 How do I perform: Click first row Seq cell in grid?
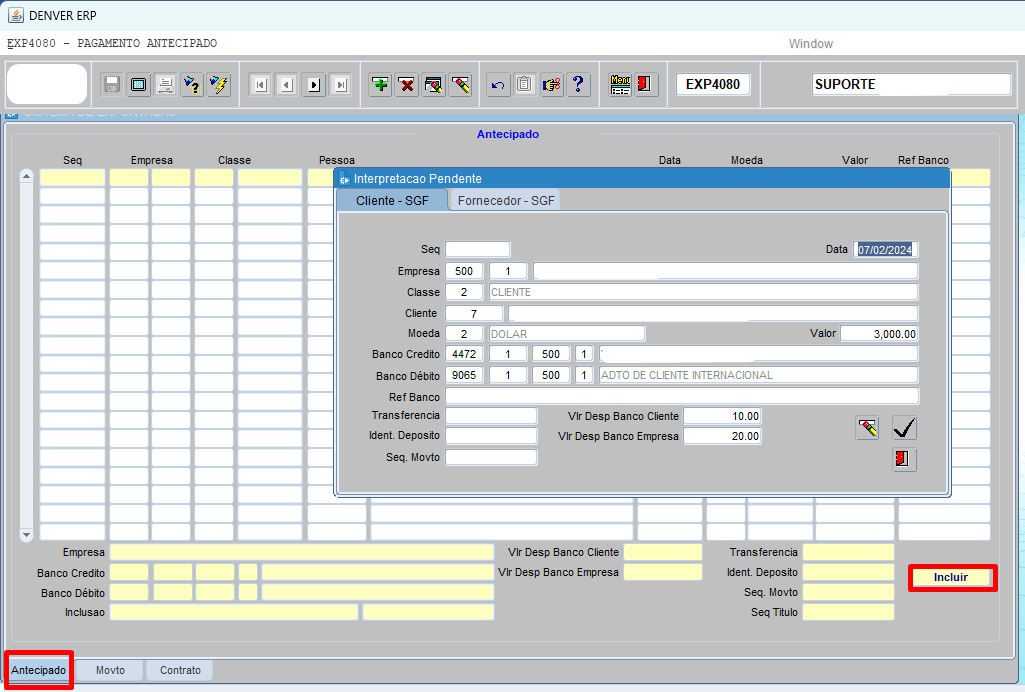click(73, 178)
